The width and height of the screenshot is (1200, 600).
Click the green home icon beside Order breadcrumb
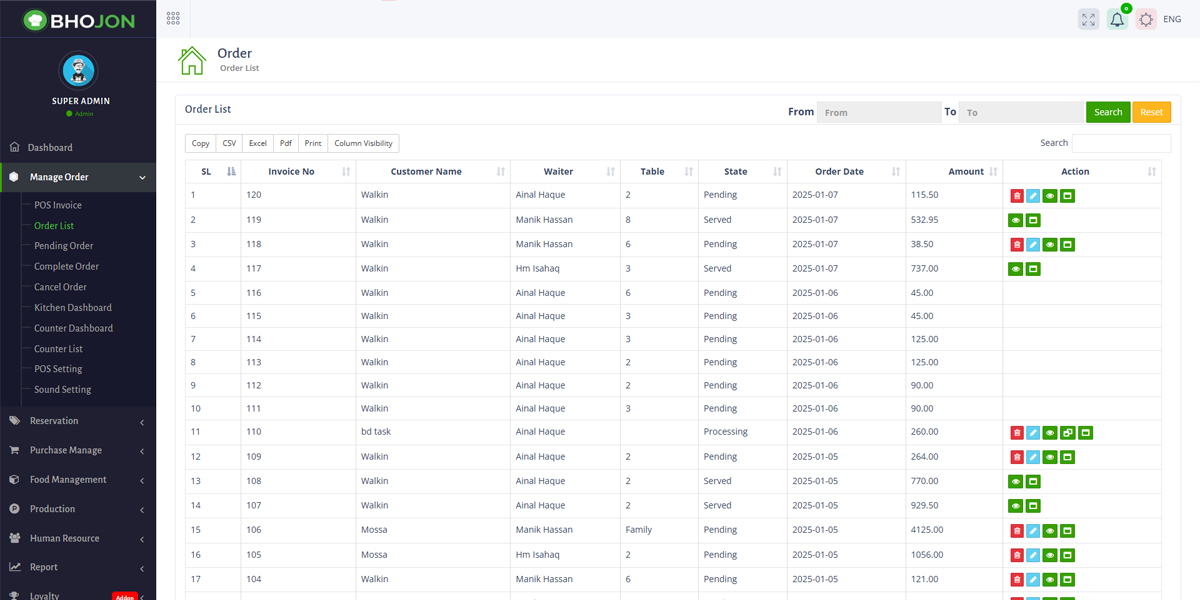190,60
